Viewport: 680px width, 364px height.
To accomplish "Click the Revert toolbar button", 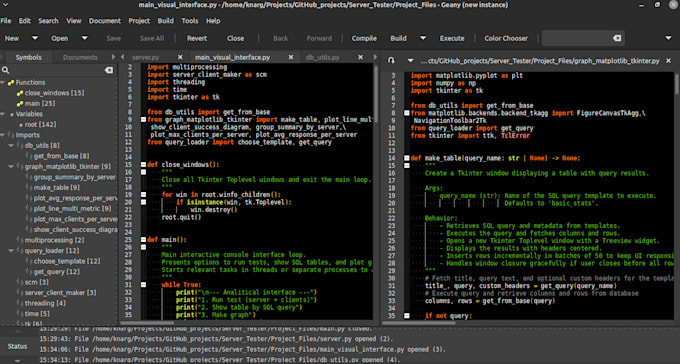I will click(x=197, y=38).
